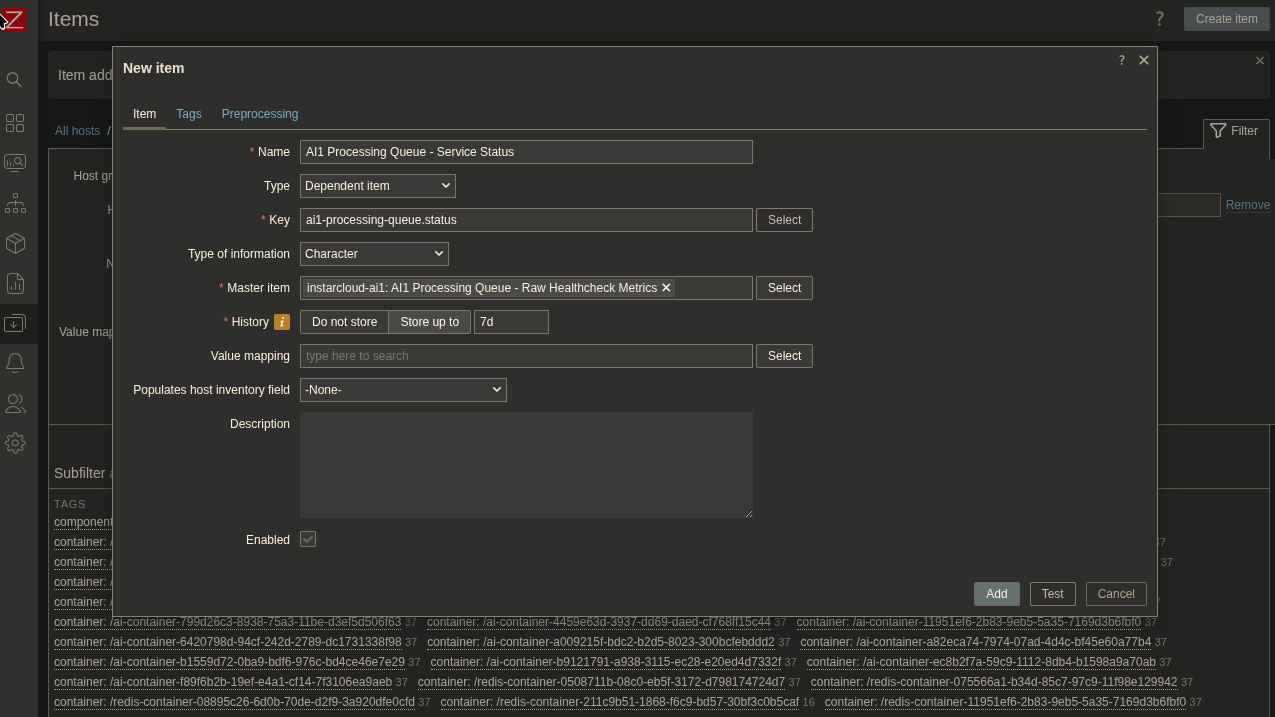Open the Alerts bell sidebar icon
Screen dimensions: 1275x717
15,363
